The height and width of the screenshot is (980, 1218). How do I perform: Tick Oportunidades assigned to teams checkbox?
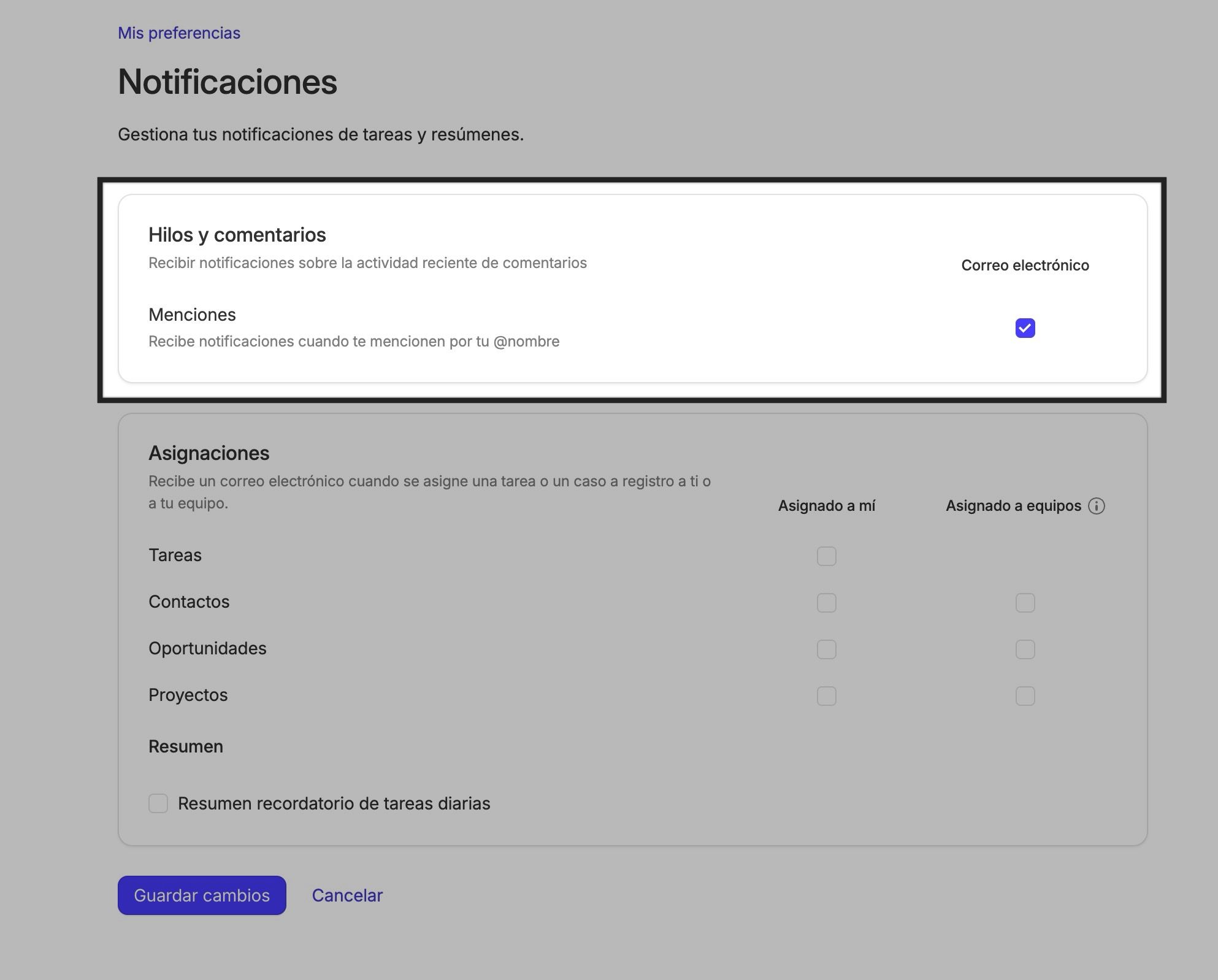[x=1025, y=649]
